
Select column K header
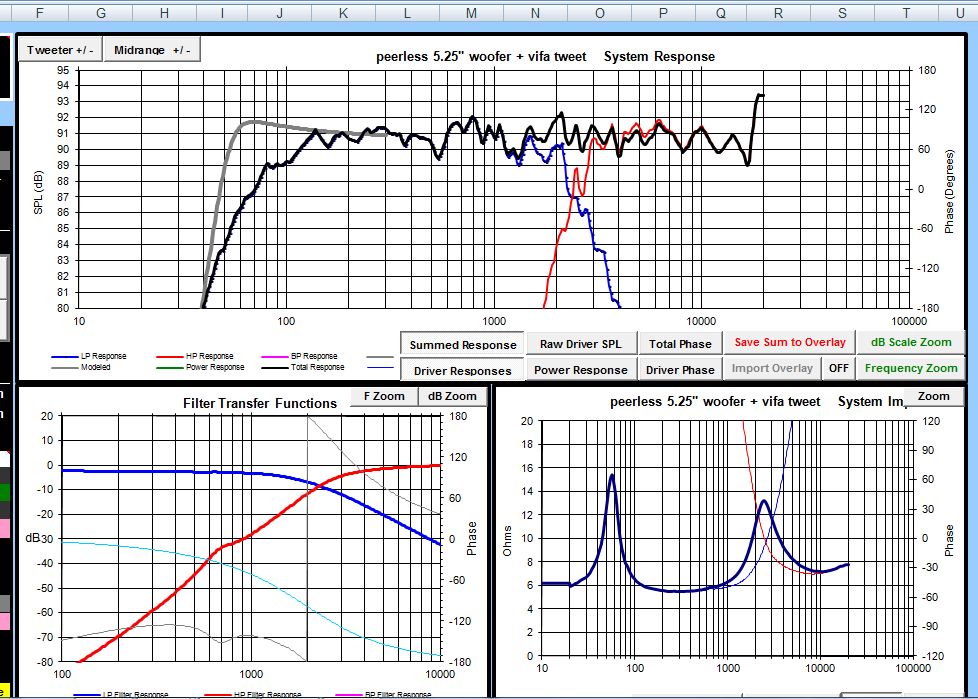click(343, 12)
